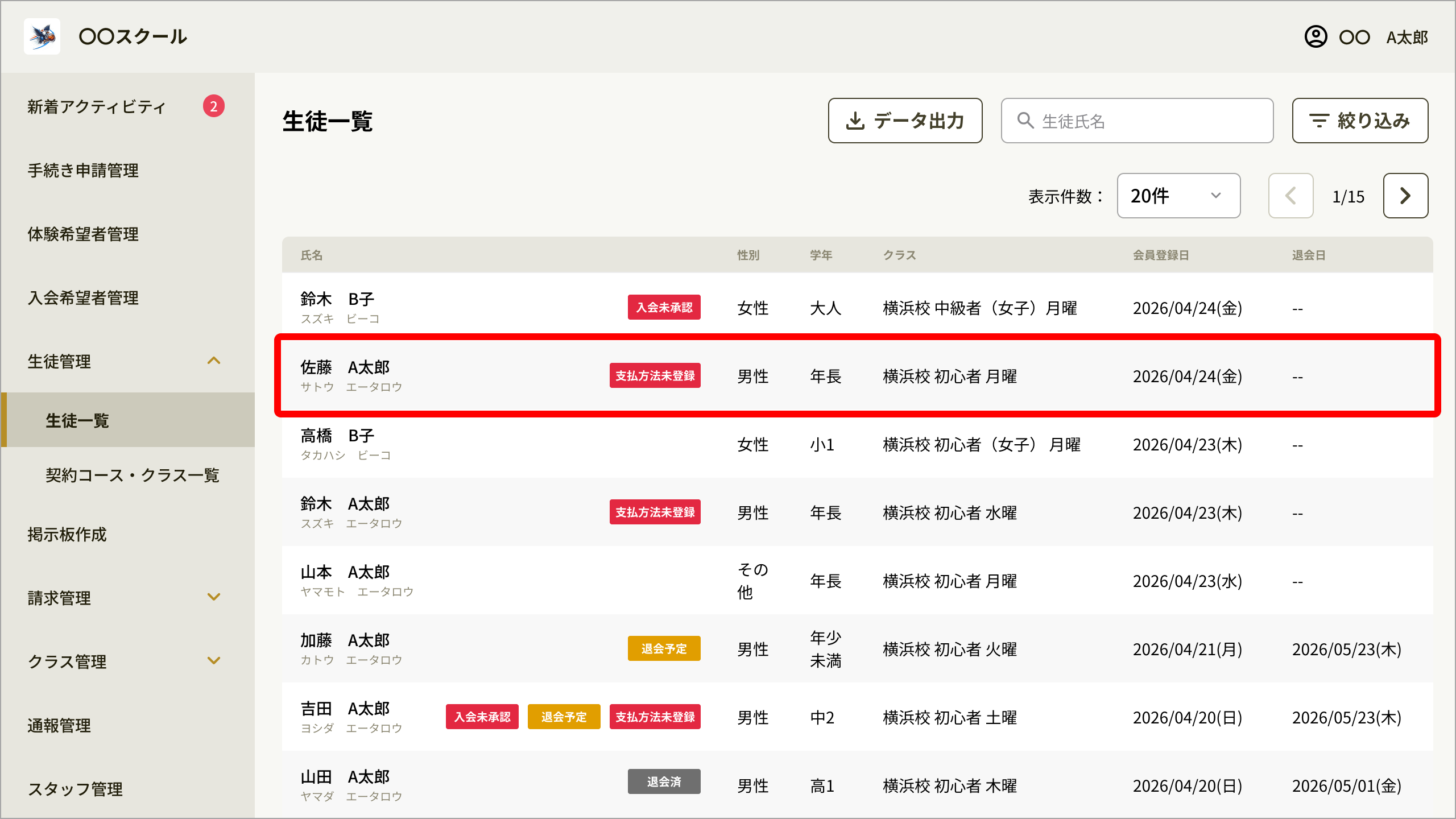Open 通報管理 in sidebar

[59, 726]
